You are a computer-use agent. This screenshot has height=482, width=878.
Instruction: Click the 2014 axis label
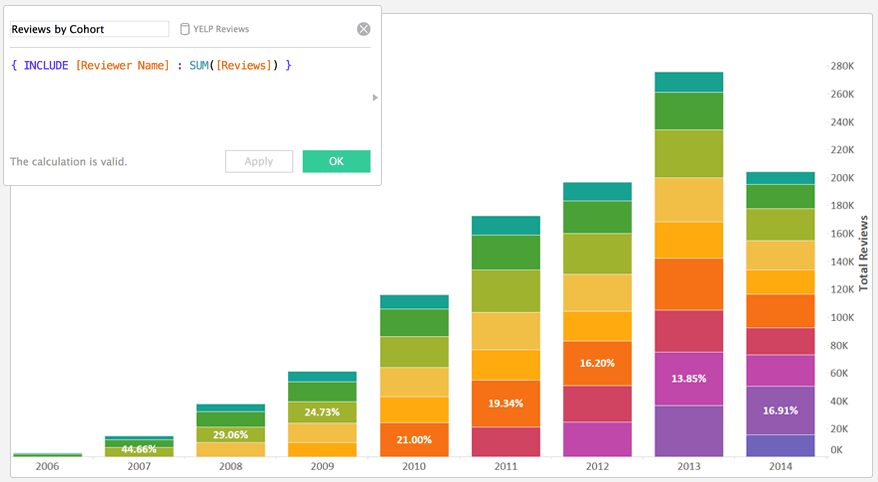click(781, 466)
